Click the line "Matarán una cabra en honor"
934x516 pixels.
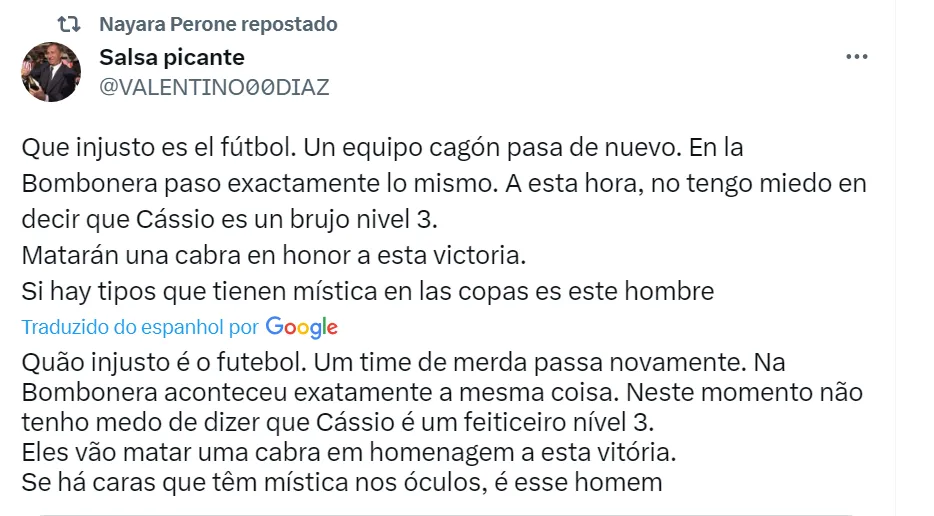(272, 255)
